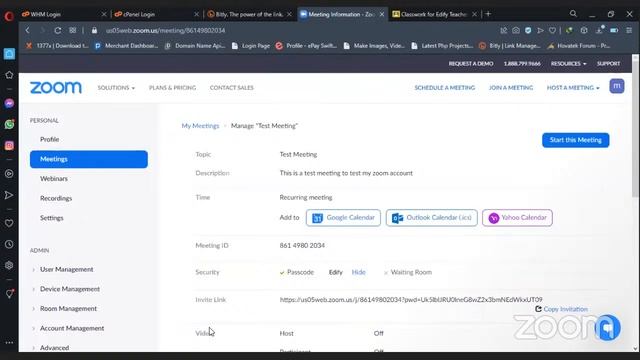Select Meetings in the sidebar
The height and width of the screenshot is (360, 640).
(89, 159)
